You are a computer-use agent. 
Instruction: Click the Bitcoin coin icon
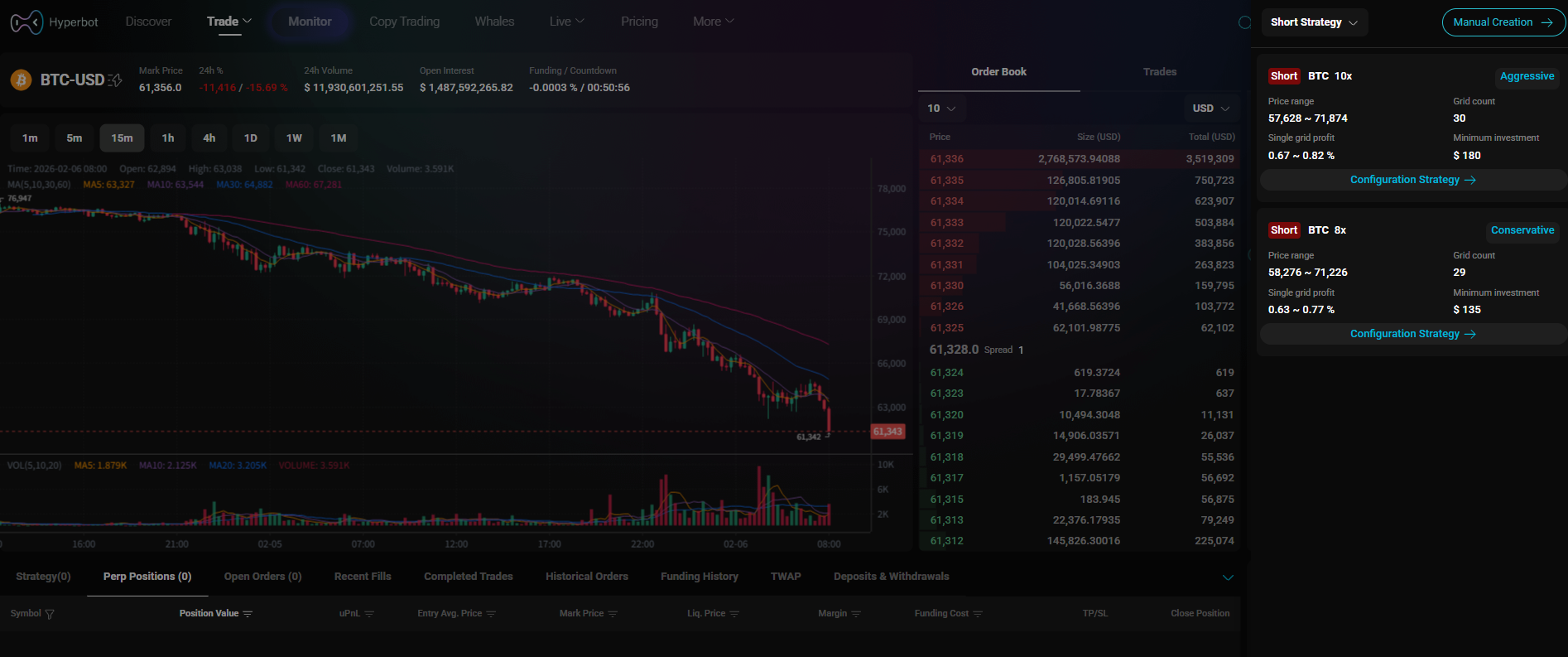[21, 80]
